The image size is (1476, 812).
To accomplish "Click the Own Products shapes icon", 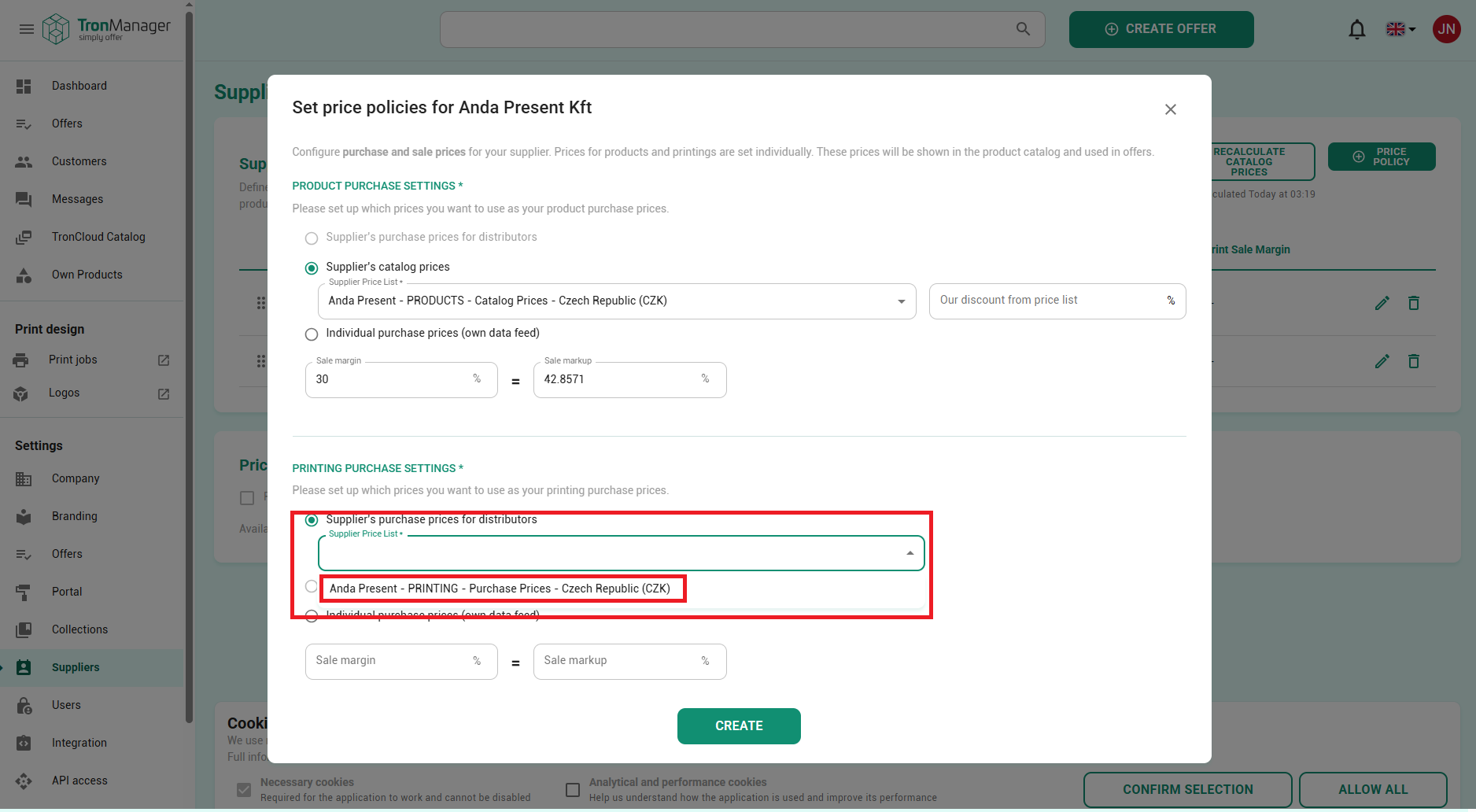I will pyautogui.click(x=24, y=275).
